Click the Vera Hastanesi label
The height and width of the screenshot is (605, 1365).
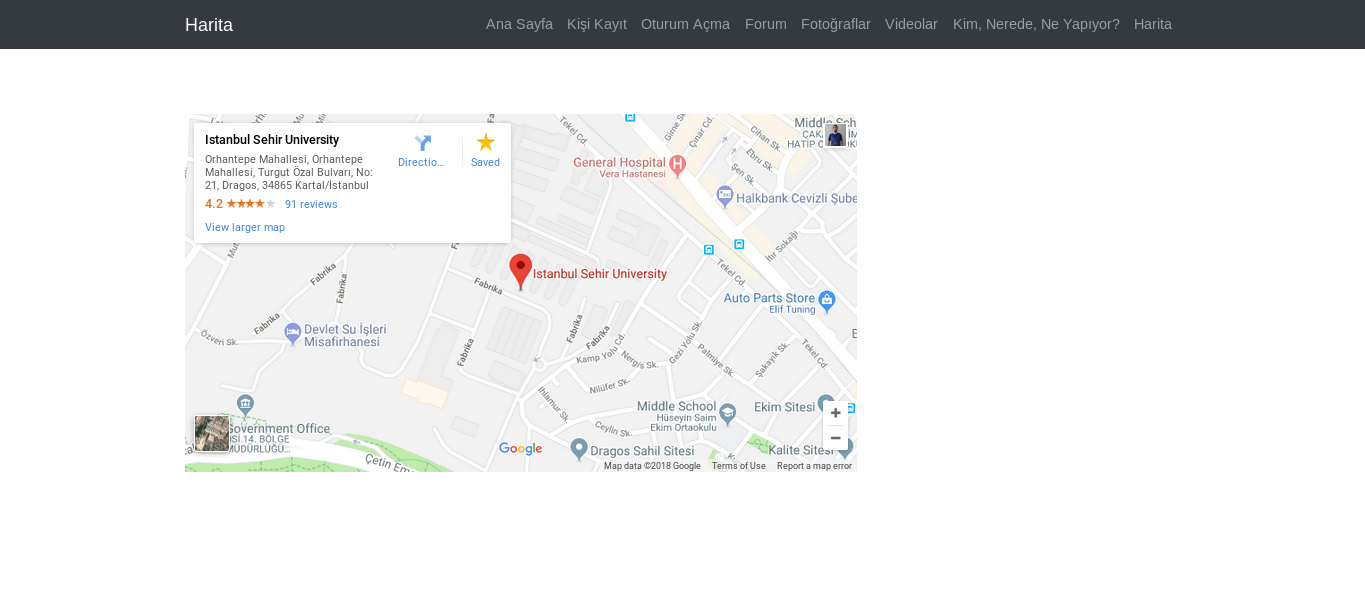click(x=632, y=174)
